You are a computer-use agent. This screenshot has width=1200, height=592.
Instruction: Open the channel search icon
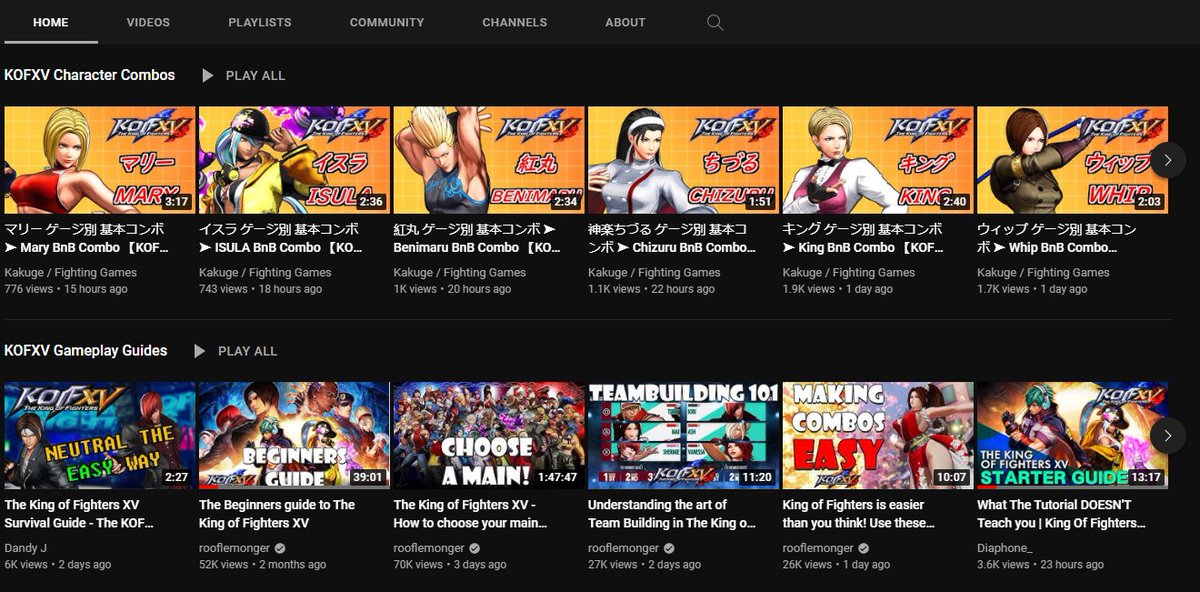[x=715, y=22]
